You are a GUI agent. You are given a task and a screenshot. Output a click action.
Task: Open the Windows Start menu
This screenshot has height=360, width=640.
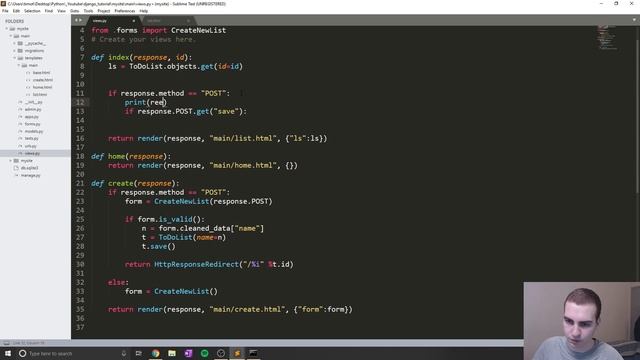coord(8,353)
